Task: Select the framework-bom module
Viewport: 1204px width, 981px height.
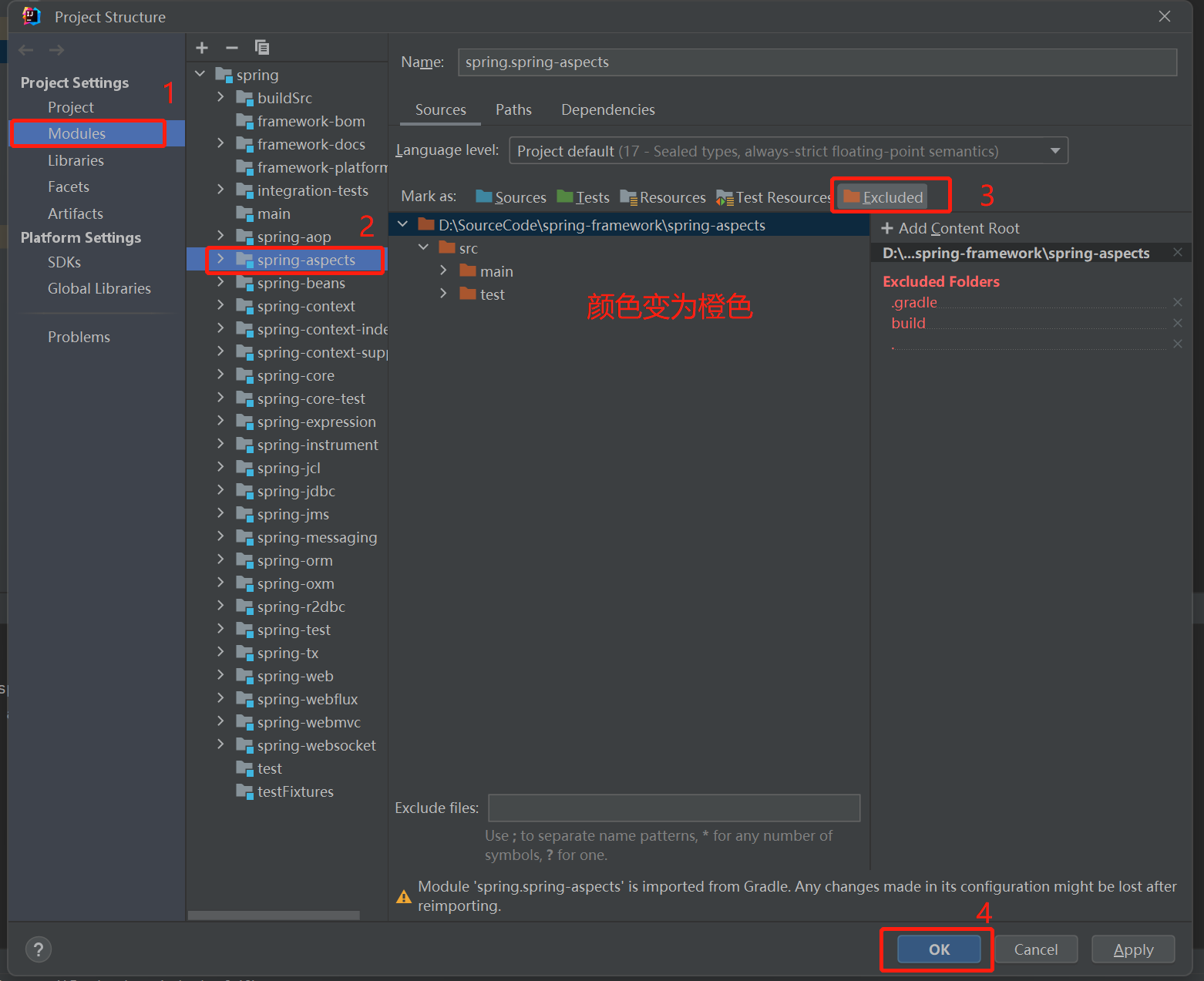Action: point(311,121)
